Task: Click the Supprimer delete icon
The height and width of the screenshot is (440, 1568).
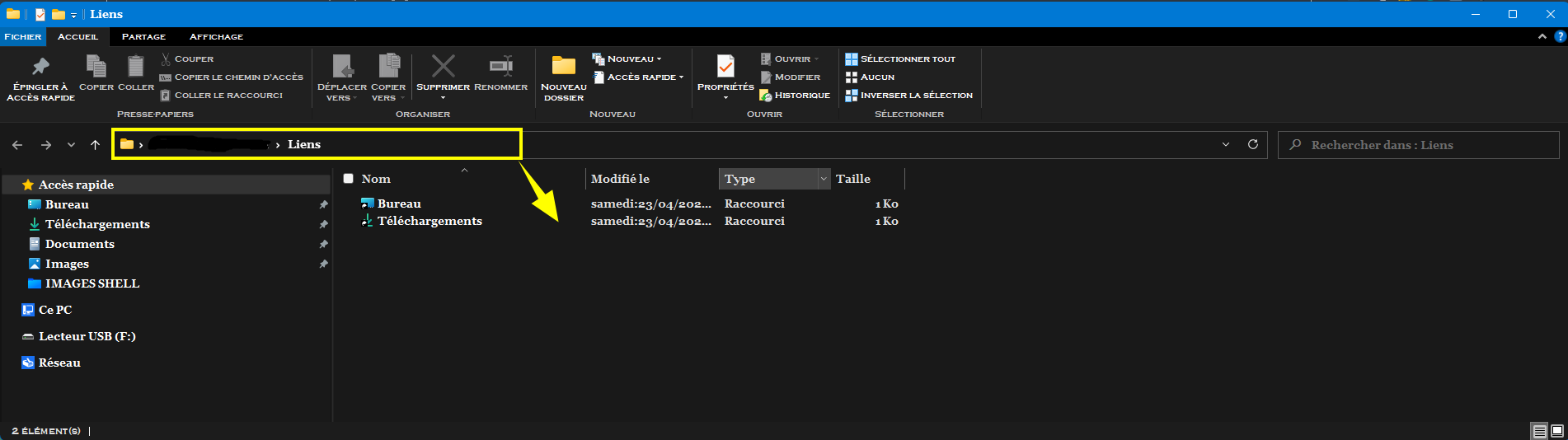Action: (443, 67)
